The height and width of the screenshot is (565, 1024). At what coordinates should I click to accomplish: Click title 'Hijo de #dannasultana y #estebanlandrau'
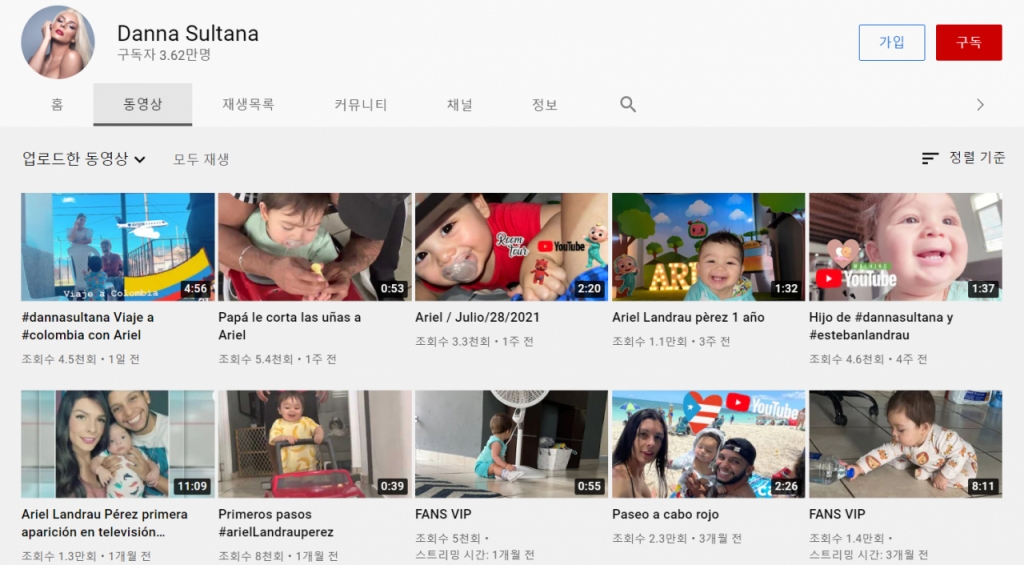click(881, 326)
